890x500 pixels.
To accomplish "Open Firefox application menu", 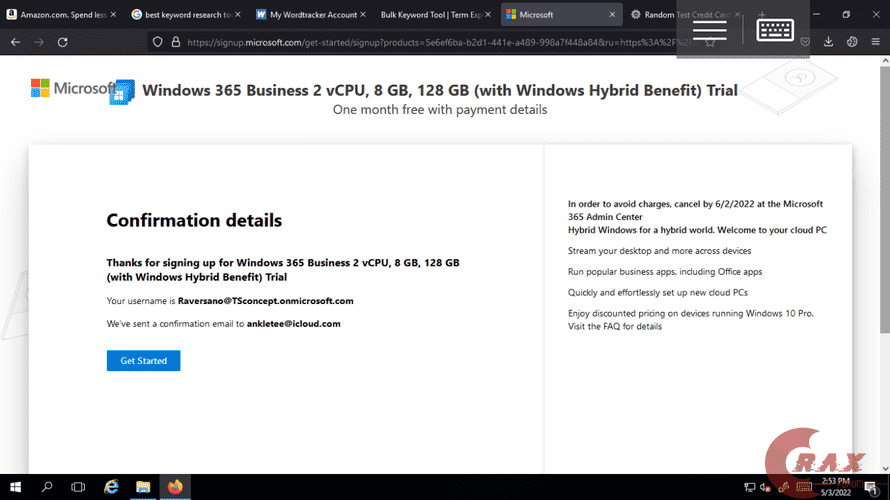I will [x=875, y=42].
